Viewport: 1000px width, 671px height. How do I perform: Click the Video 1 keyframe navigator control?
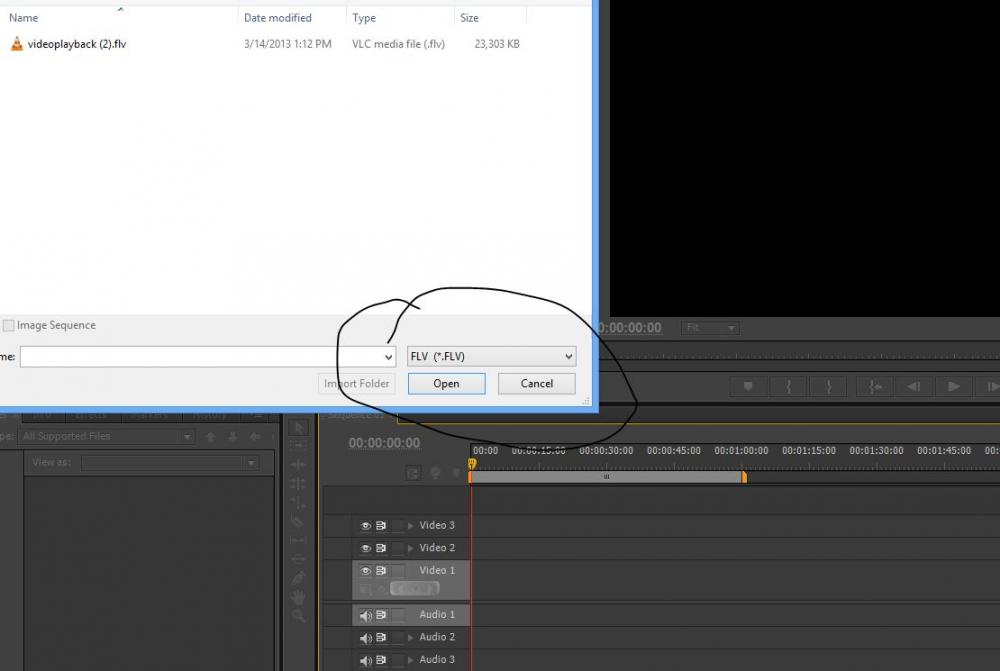click(415, 588)
